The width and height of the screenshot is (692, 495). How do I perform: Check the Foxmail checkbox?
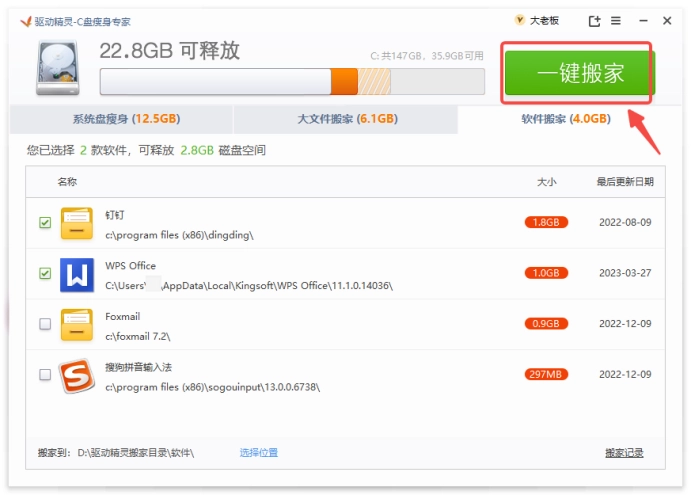point(45,324)
